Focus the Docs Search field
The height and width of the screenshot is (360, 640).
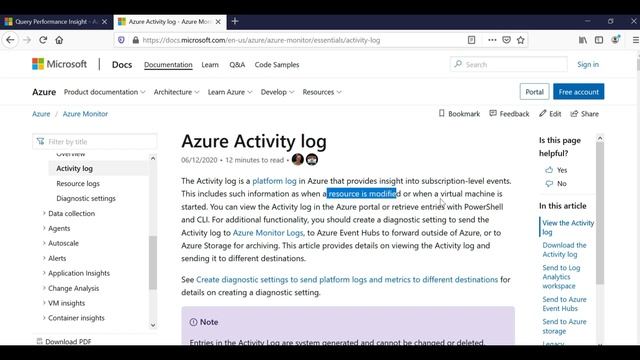509,64
